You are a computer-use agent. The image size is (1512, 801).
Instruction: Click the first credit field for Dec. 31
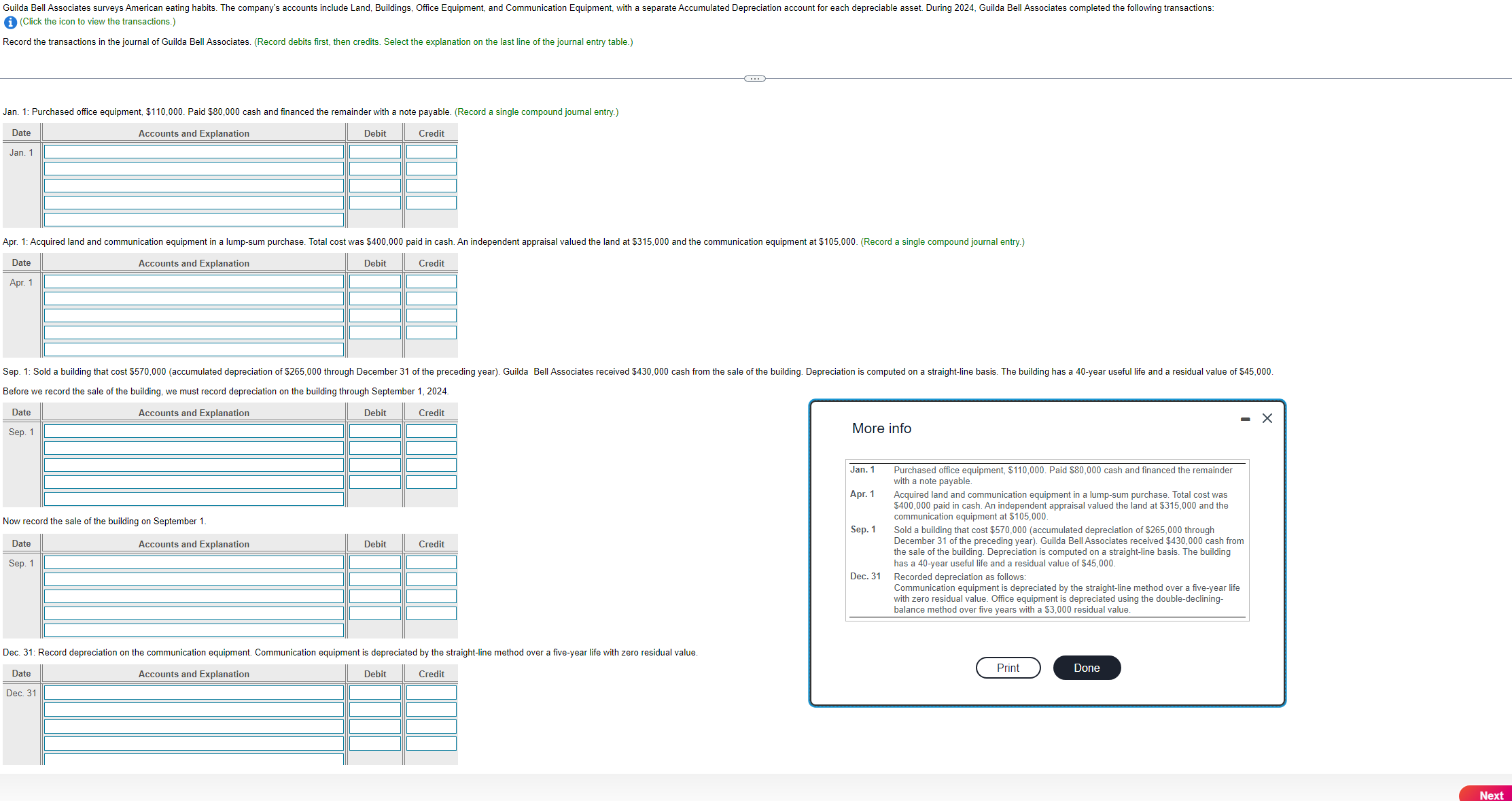click(431, 692)
